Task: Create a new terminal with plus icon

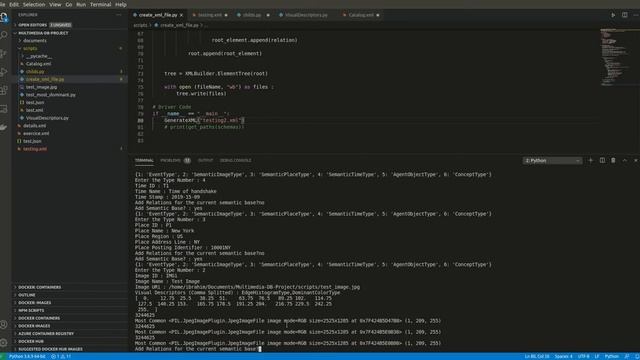Action: click(x=590, y=160)
